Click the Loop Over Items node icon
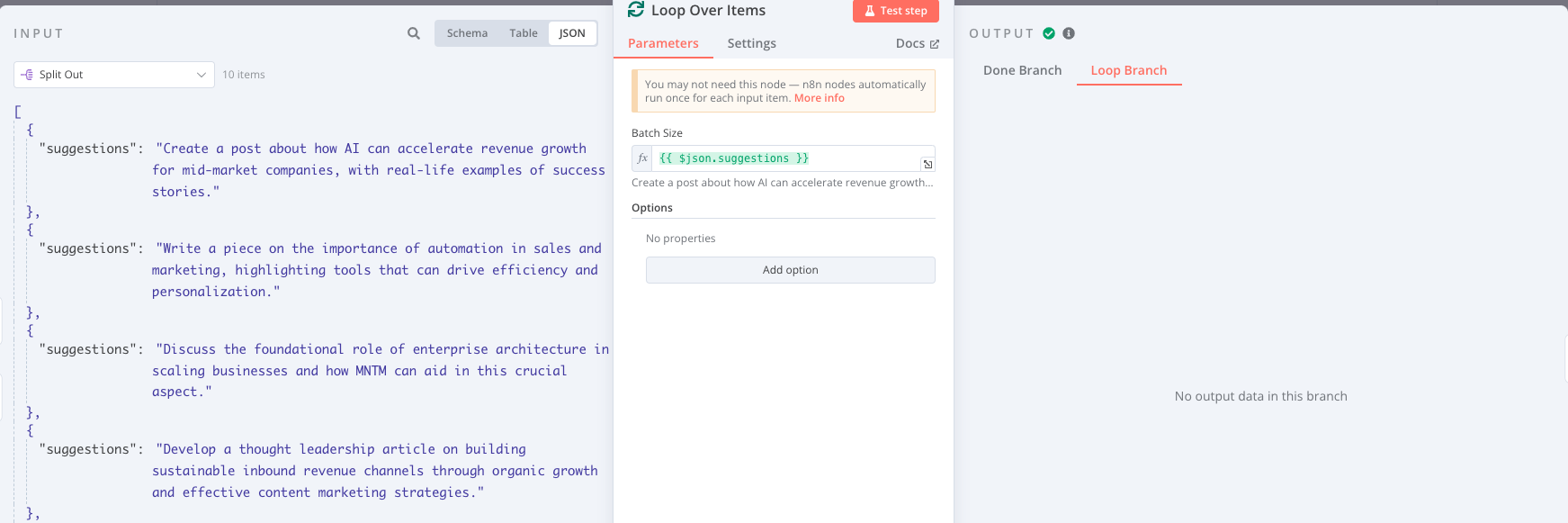 [x=636, y=10]
